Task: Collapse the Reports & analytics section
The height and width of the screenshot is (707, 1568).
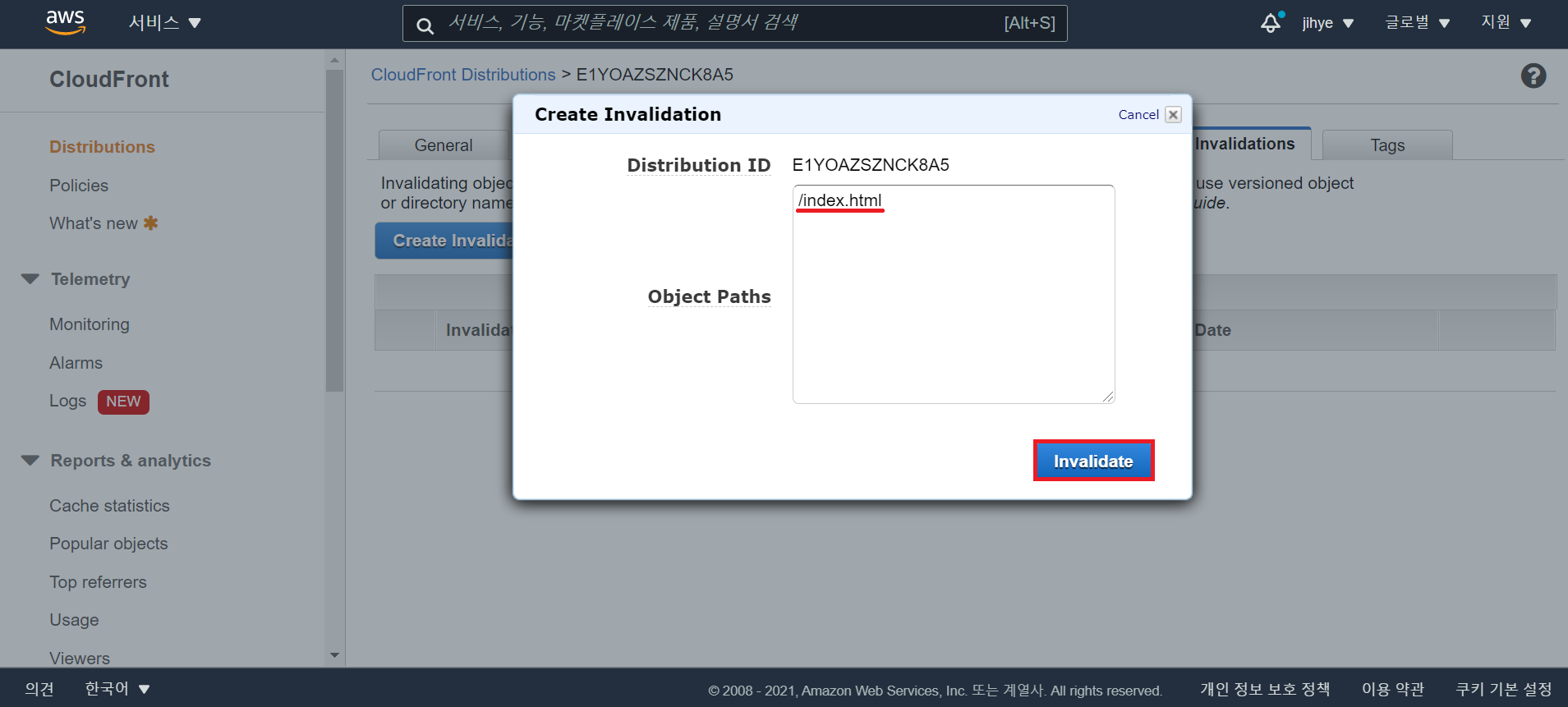Action: pos(30,460)
